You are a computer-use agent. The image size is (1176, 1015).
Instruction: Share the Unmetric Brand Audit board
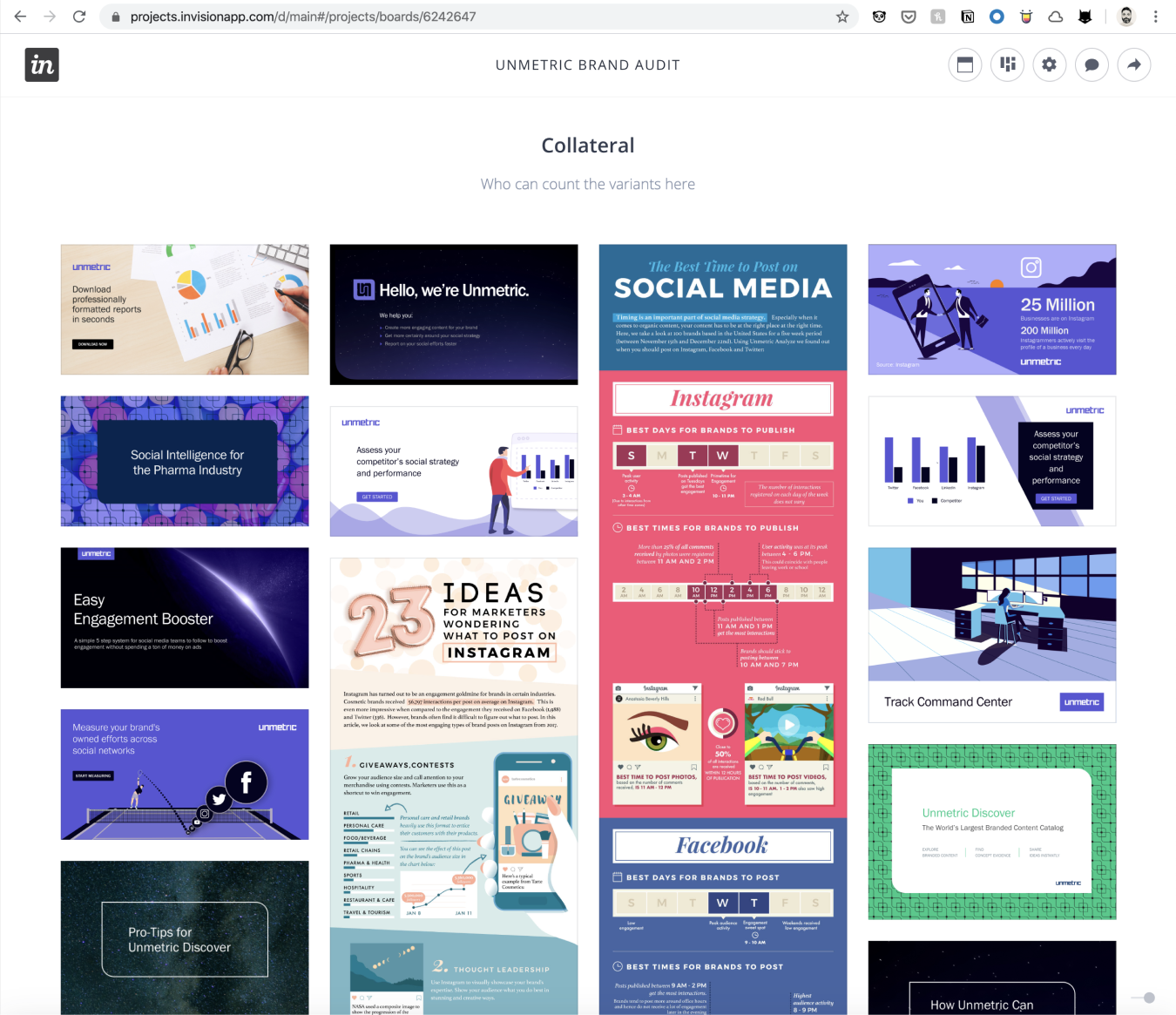pyautogui.click(x=1134, y=64)
